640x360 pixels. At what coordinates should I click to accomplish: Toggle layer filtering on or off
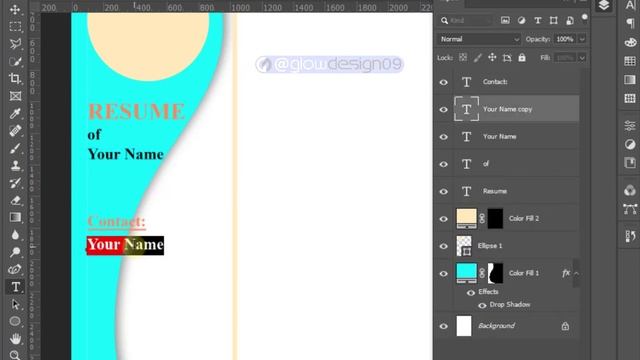[x=584, y=17]
